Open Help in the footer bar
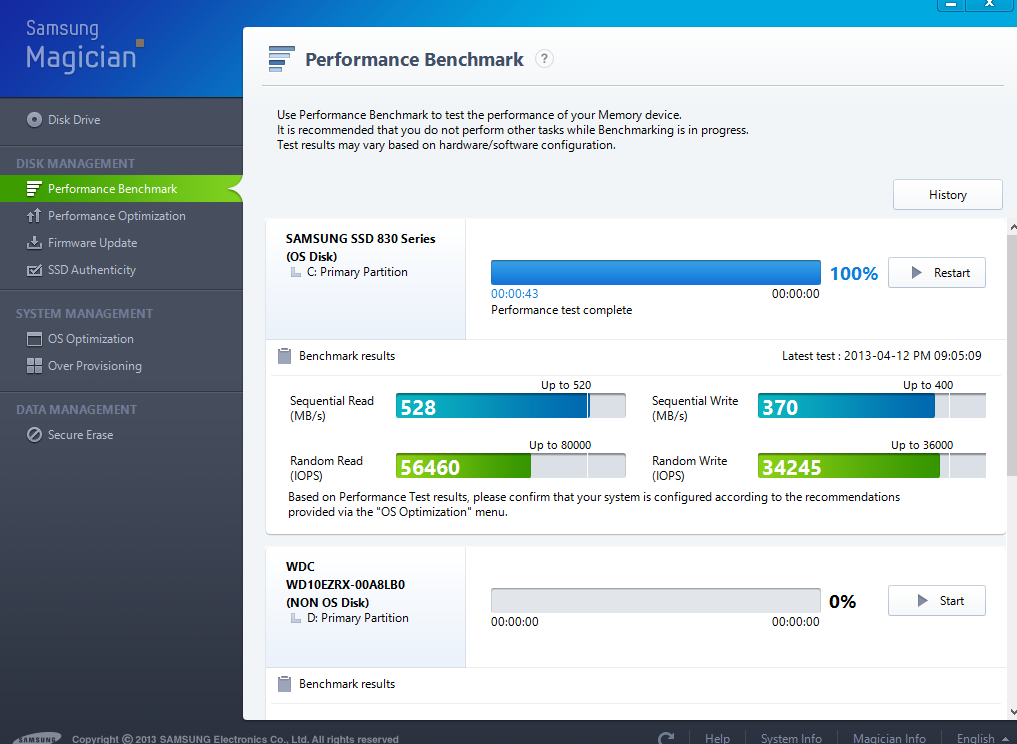This screenshot has height=744, width=1017. [717, 738]
